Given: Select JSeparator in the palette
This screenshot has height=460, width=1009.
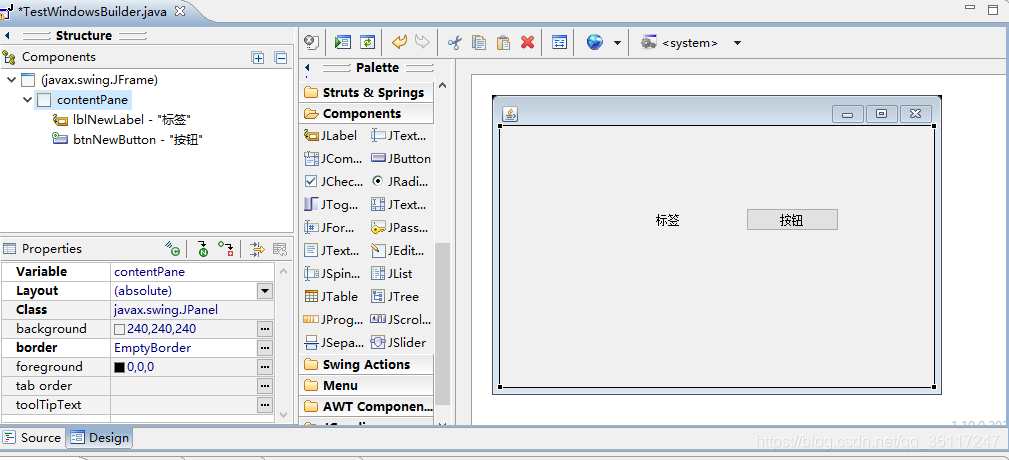Looking at the screenshot, I should [x=333, y=342].
